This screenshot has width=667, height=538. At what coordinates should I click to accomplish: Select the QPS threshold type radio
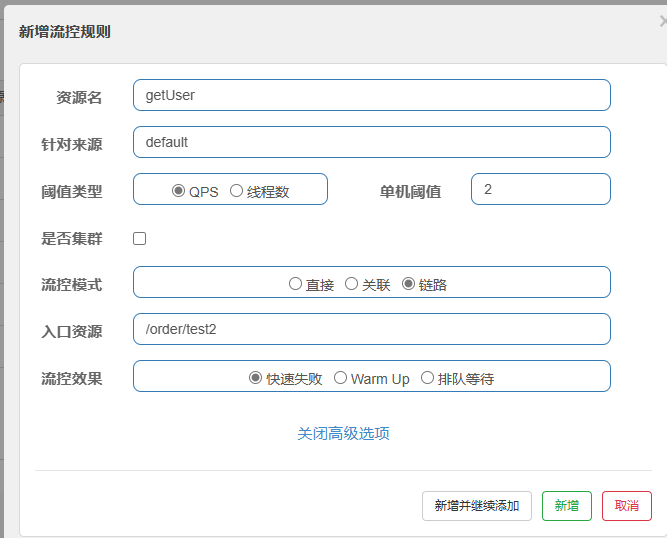coord(178,191)
